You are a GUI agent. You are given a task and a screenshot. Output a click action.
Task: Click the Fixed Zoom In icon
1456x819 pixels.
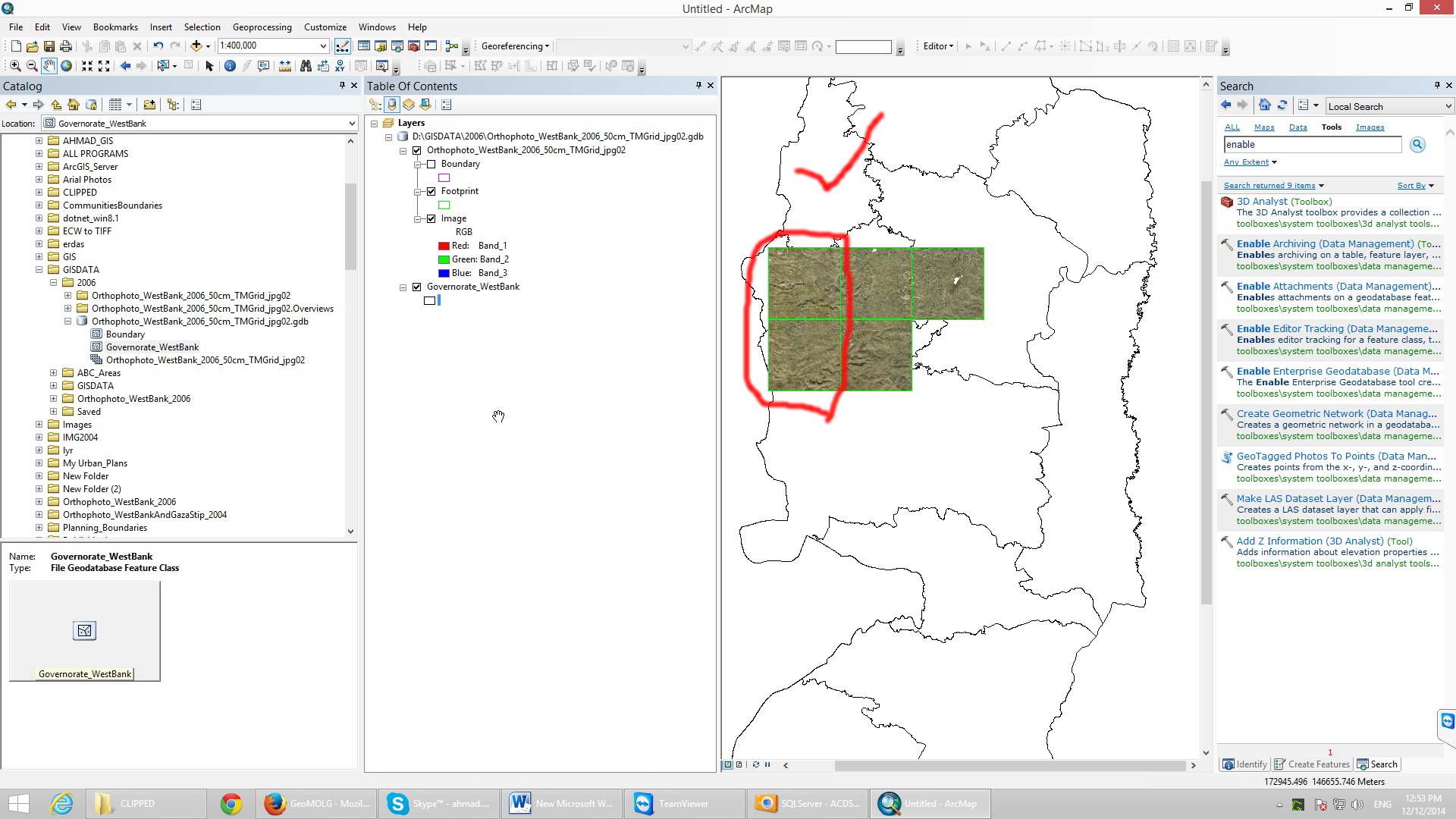[x=87, y=66]
